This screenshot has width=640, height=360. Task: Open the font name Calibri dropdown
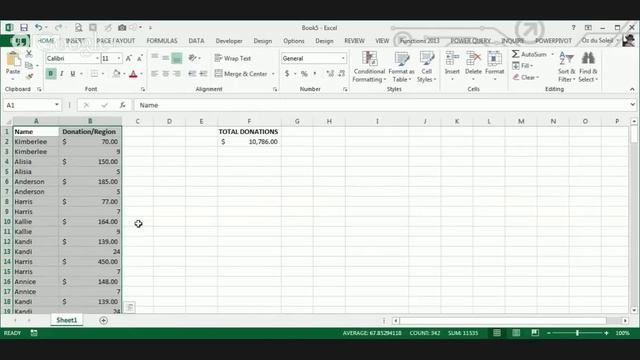[97, 58]
